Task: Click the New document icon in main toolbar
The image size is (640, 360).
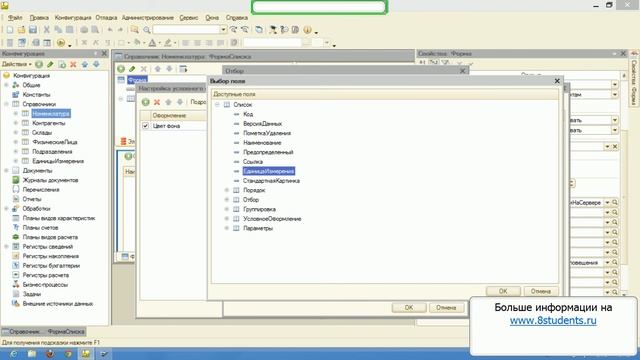Action: click(x=10, y=30)
